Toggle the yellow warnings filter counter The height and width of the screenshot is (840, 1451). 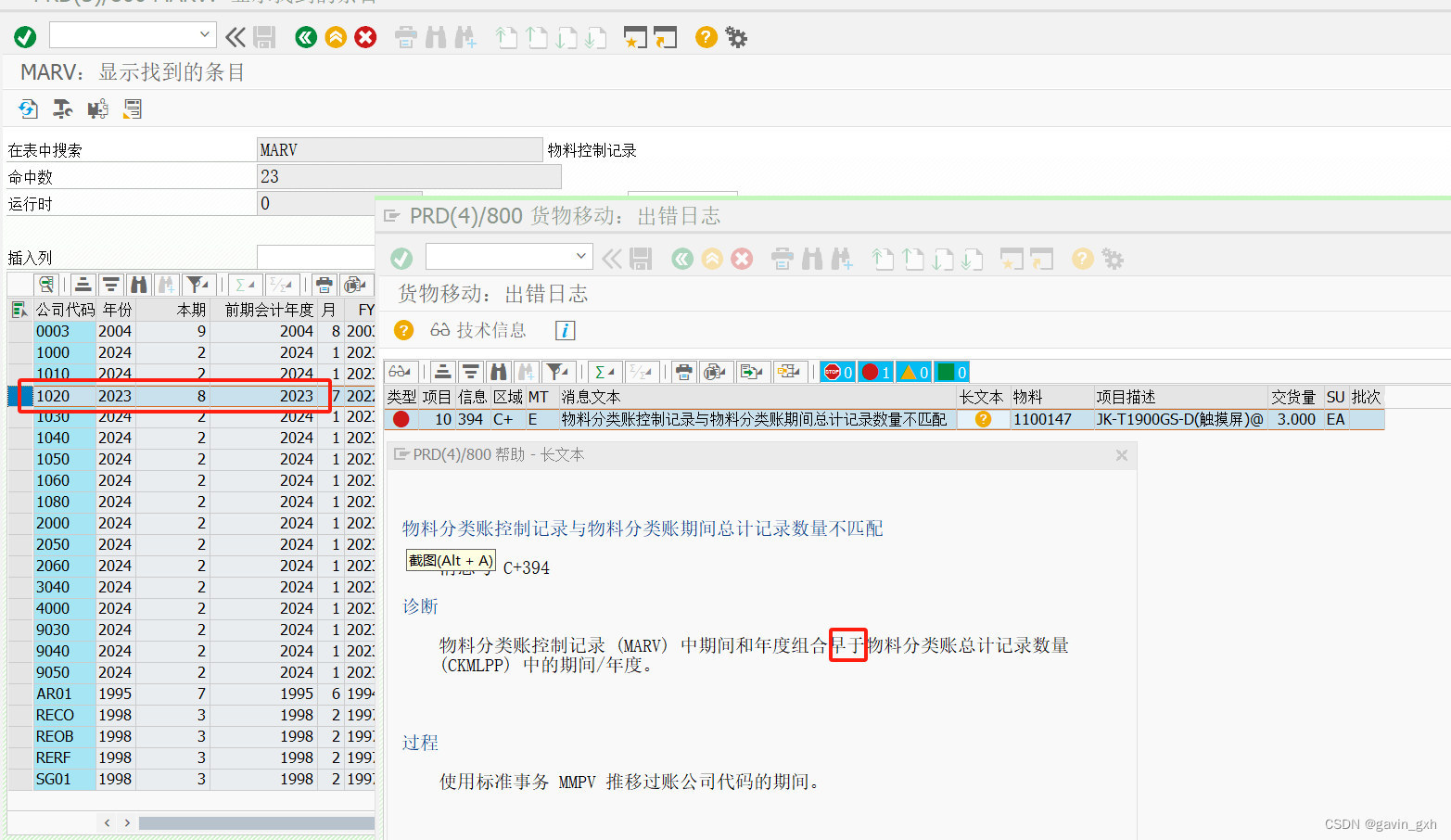[x=913, y=371]
